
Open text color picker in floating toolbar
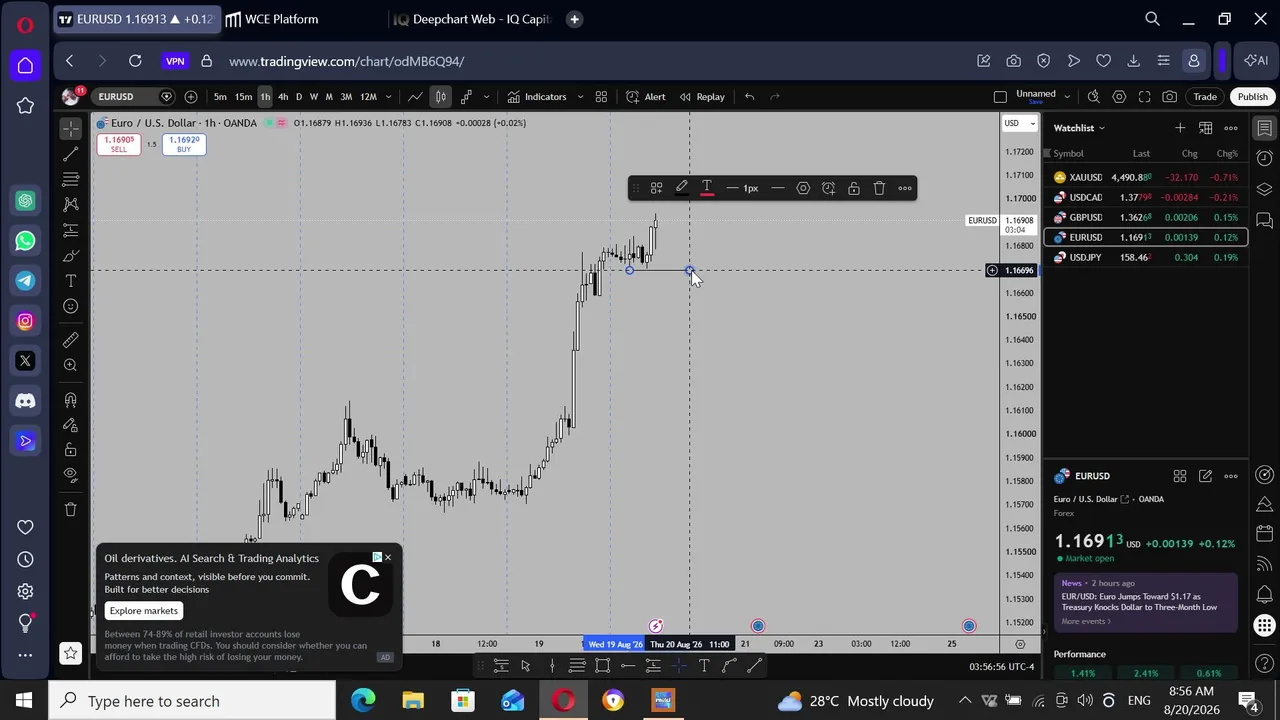pyautogui.click(x=707, y=188)
